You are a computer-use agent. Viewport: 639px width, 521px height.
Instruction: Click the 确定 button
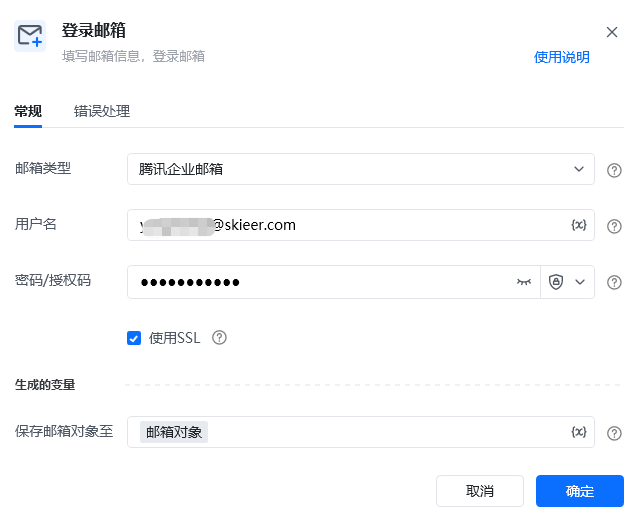[x=580, y=491]
